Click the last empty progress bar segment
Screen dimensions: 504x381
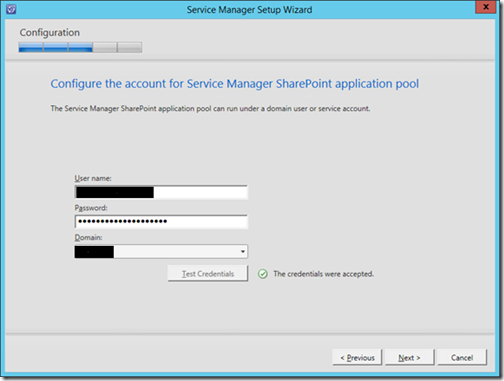(x=130, y=47)
